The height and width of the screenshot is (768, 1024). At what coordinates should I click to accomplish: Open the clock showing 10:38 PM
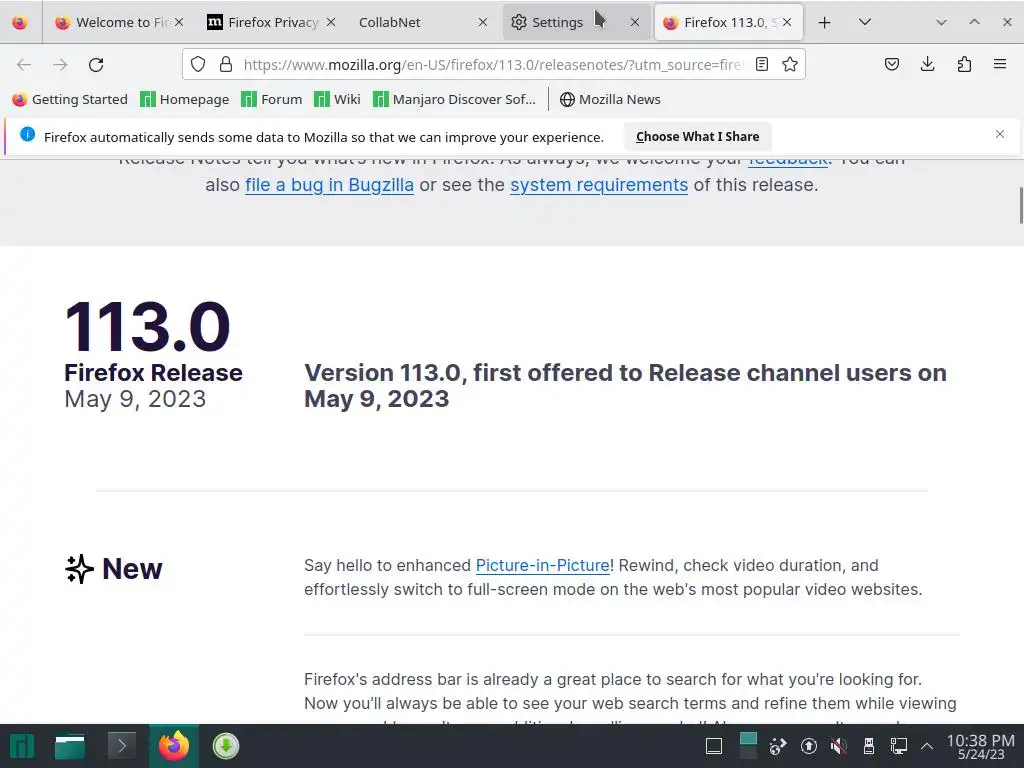click(981, 747)
